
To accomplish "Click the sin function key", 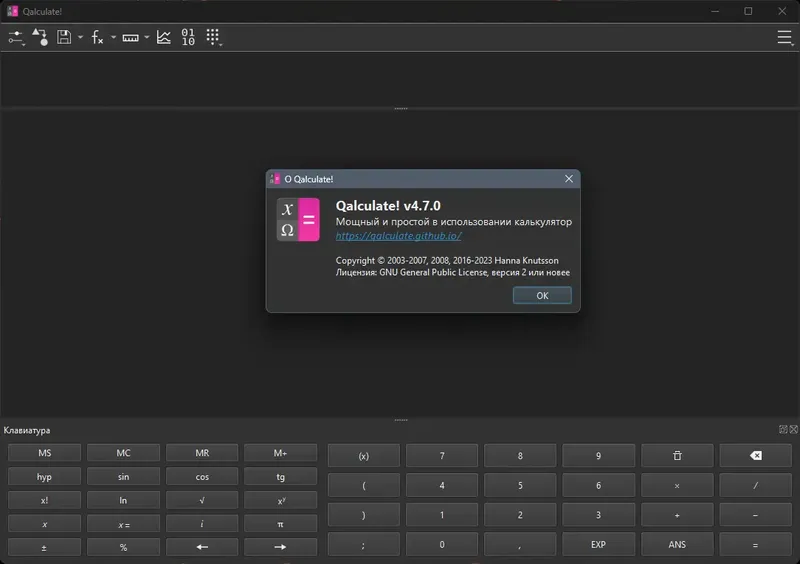I will pos(123,477).
